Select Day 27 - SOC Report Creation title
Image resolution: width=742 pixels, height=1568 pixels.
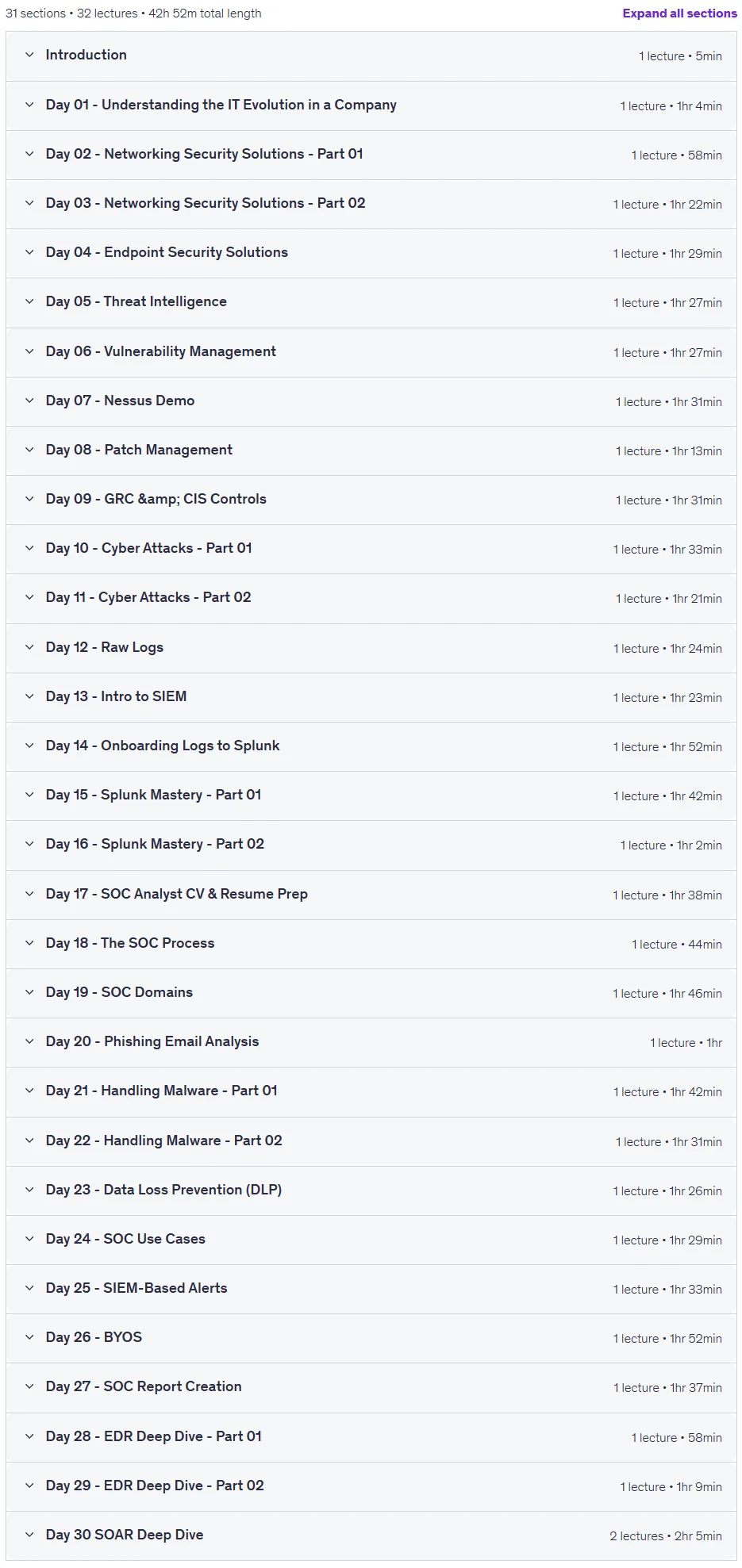click(x=144, y=1386)
